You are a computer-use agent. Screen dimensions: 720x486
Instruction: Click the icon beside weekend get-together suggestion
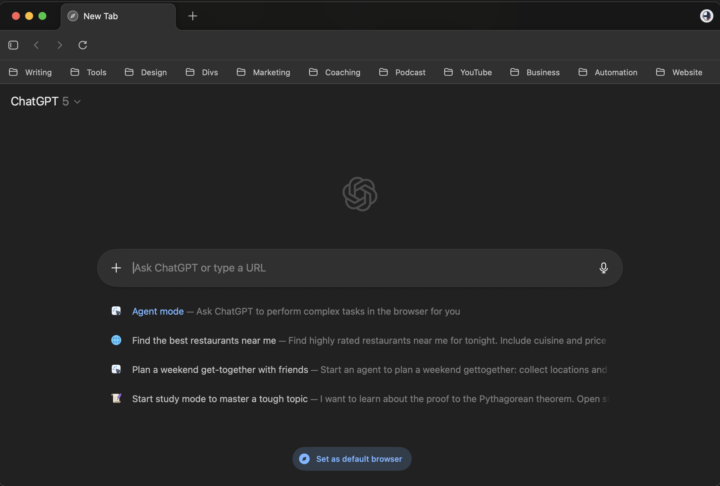coord(116,369)
